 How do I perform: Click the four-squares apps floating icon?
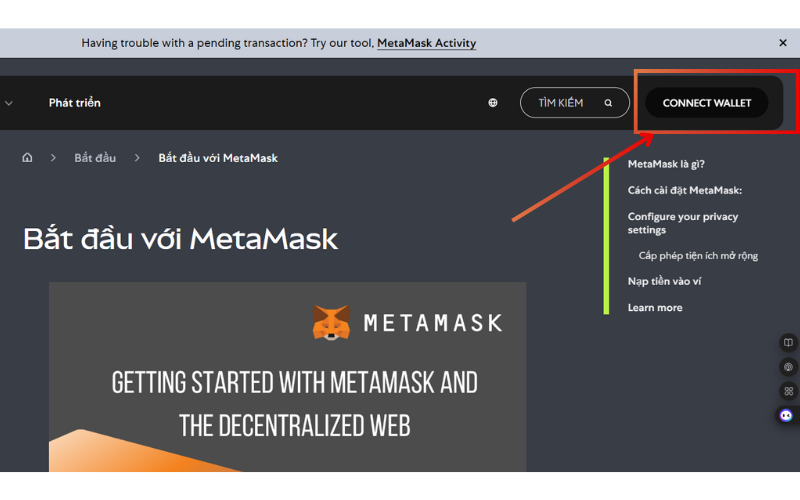pos(788,391)
